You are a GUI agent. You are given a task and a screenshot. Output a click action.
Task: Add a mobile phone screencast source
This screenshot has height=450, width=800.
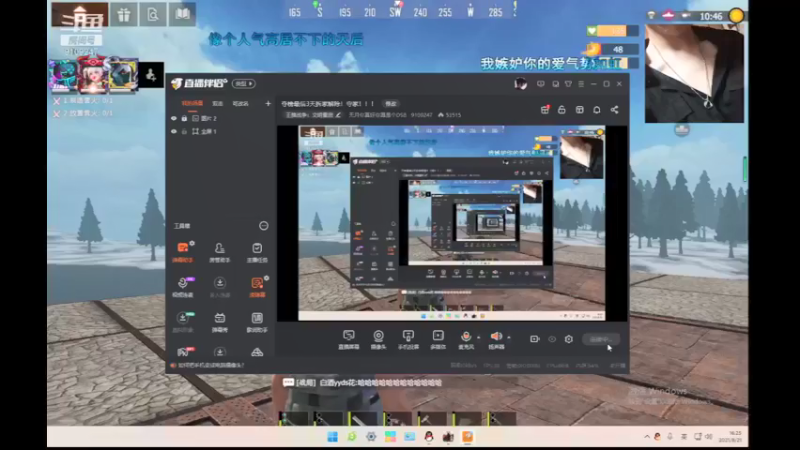pyautogui.click(x=408, y=339)
